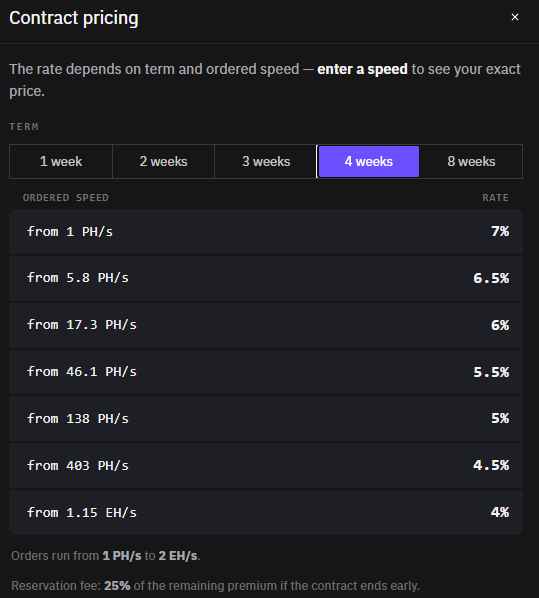
Task: Choose the 'from 46.1 PH/s' pricing row
Action: [x=266, y=372]
